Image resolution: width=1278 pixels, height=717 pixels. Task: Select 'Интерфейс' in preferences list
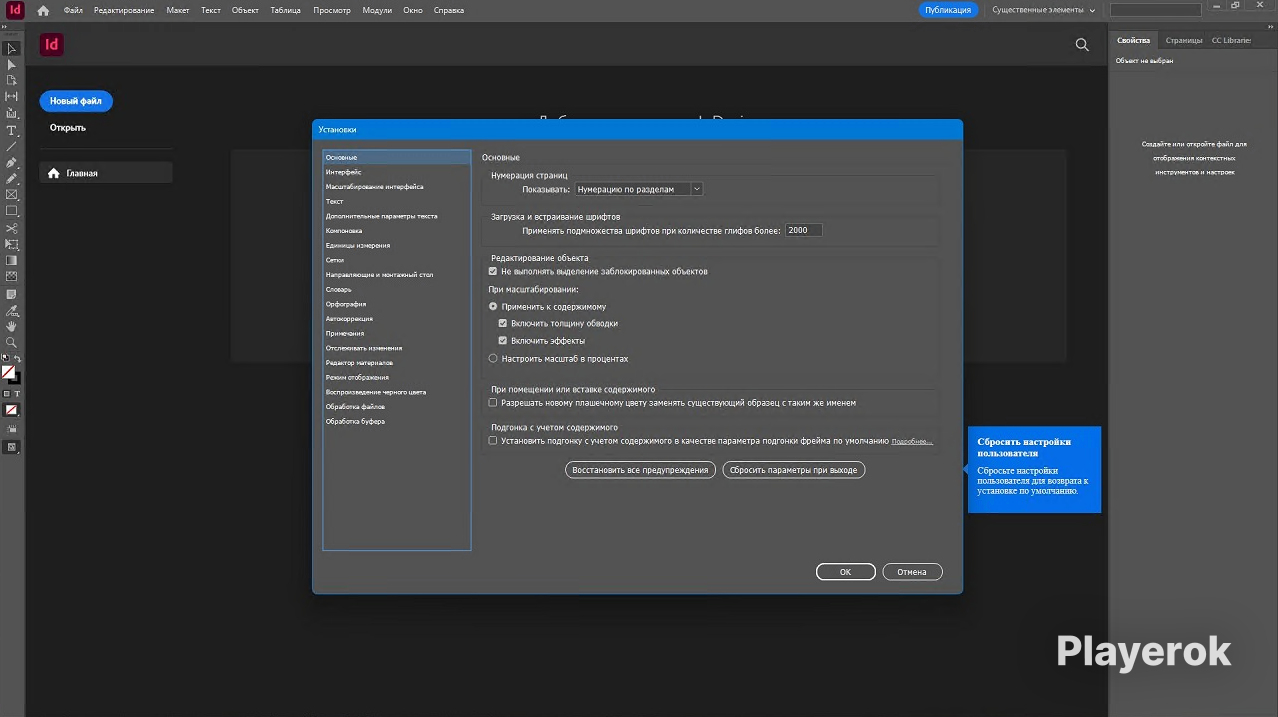pyautogui.click(x=396, y=172)
